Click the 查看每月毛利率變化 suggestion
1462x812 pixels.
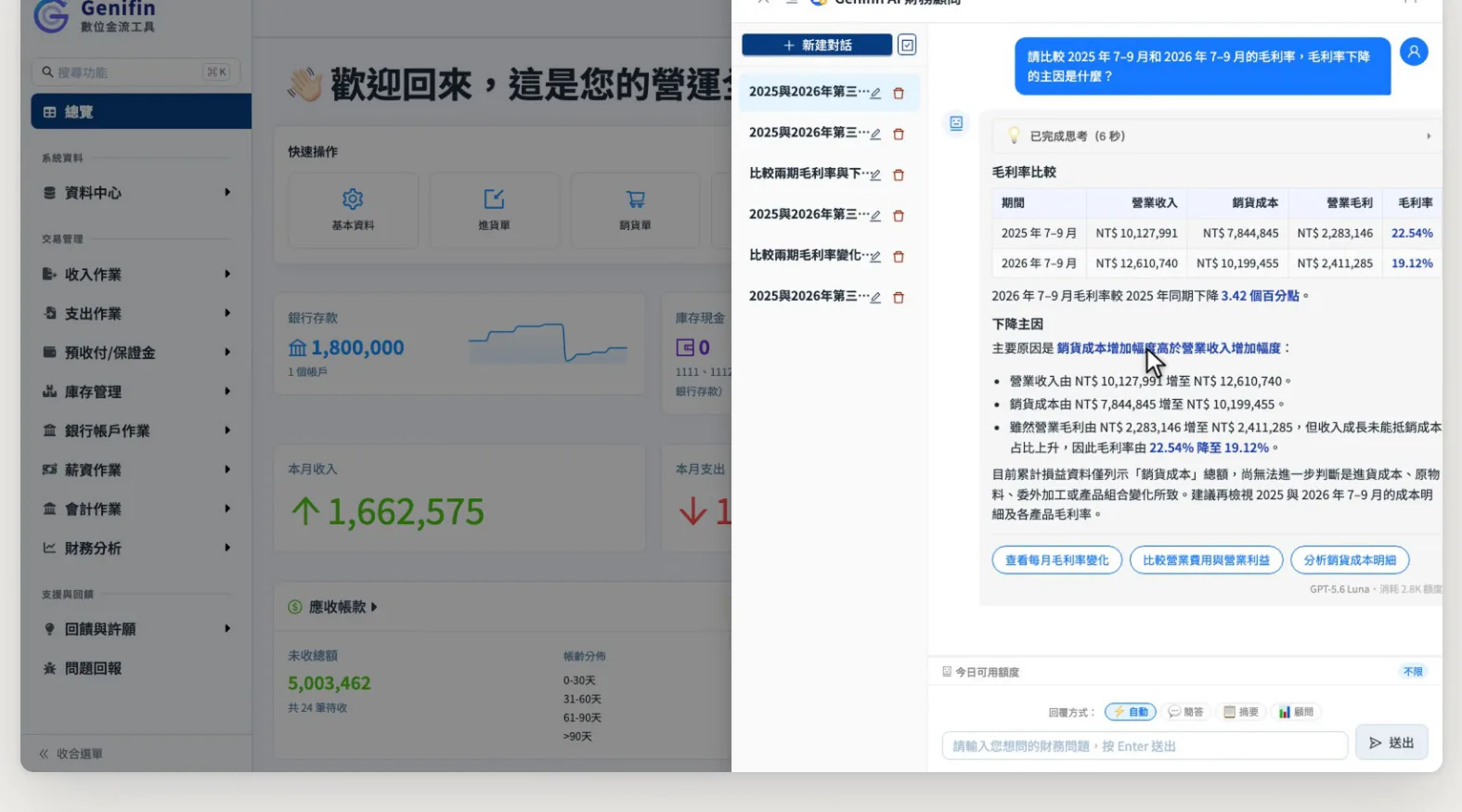point(1057,560)
